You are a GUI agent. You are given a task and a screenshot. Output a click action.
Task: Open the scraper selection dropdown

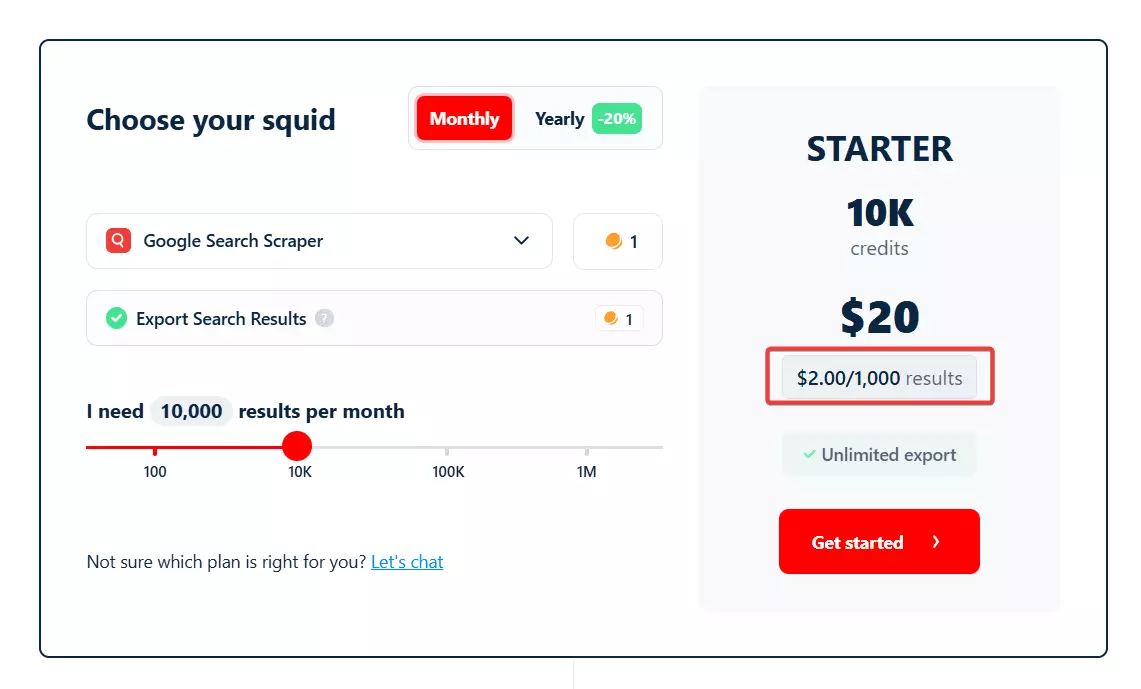(319, 241)
